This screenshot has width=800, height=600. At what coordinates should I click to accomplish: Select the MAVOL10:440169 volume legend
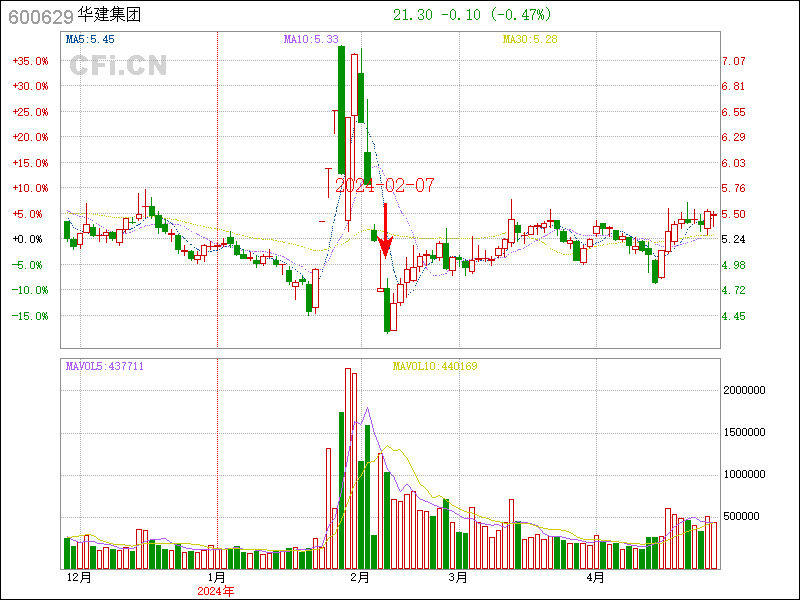click(435, 366)
